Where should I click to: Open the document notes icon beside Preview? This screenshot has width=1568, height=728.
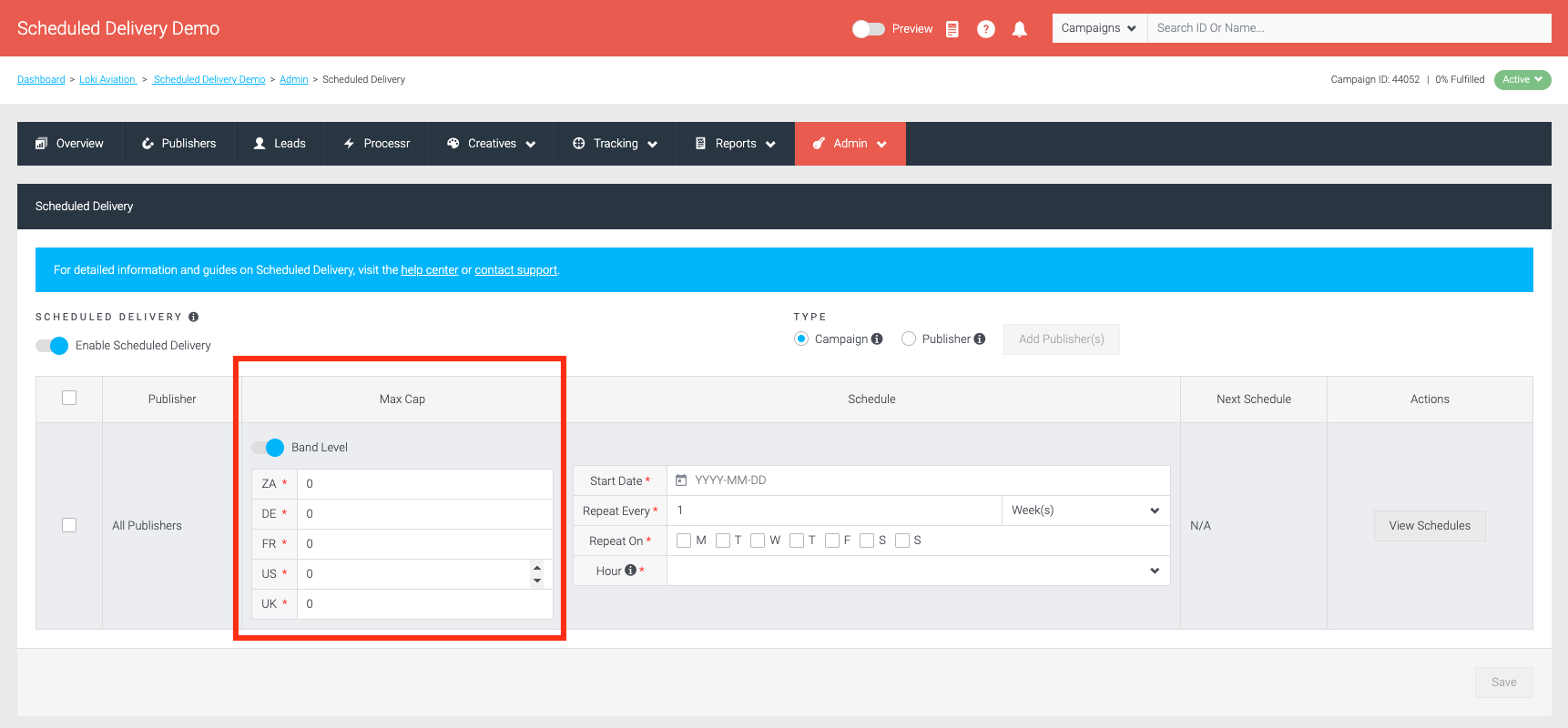click(952, 29)
